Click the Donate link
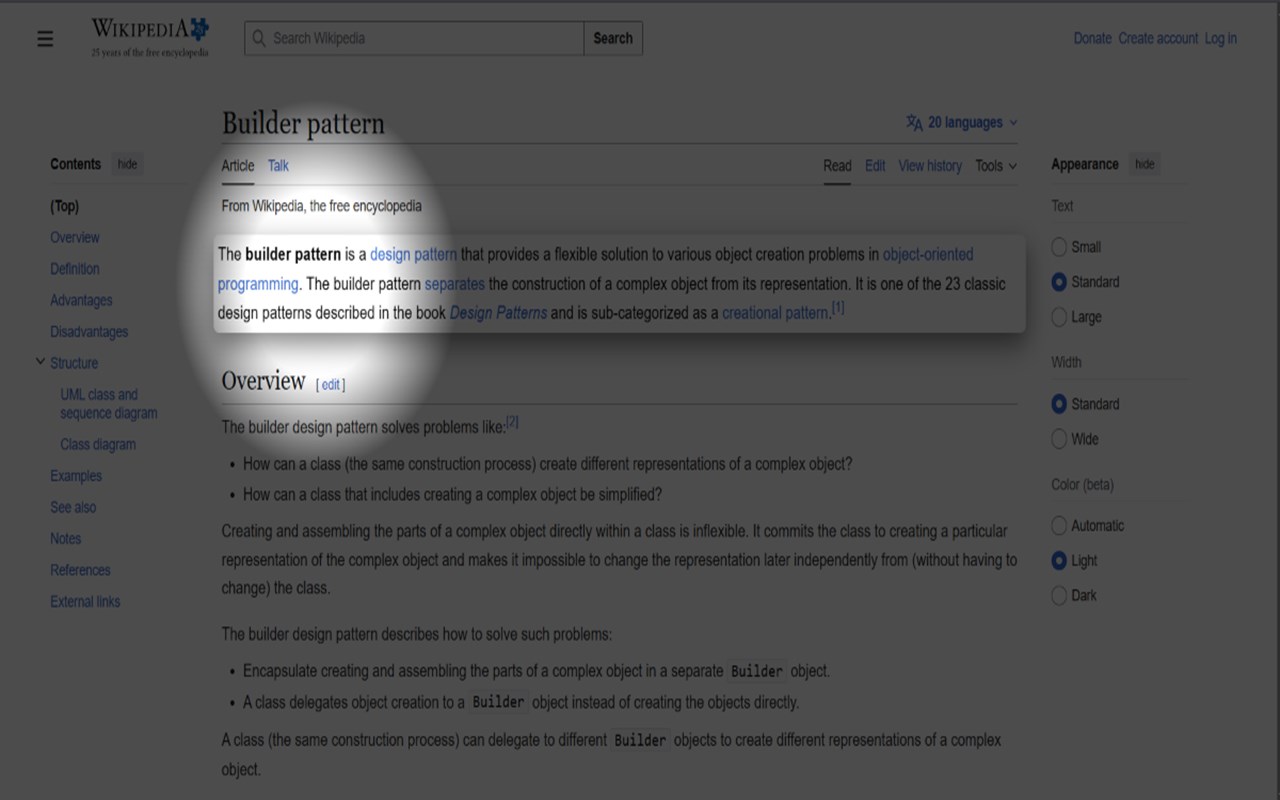Screen dimensions: 1280x800 [x=1092, y=39]
